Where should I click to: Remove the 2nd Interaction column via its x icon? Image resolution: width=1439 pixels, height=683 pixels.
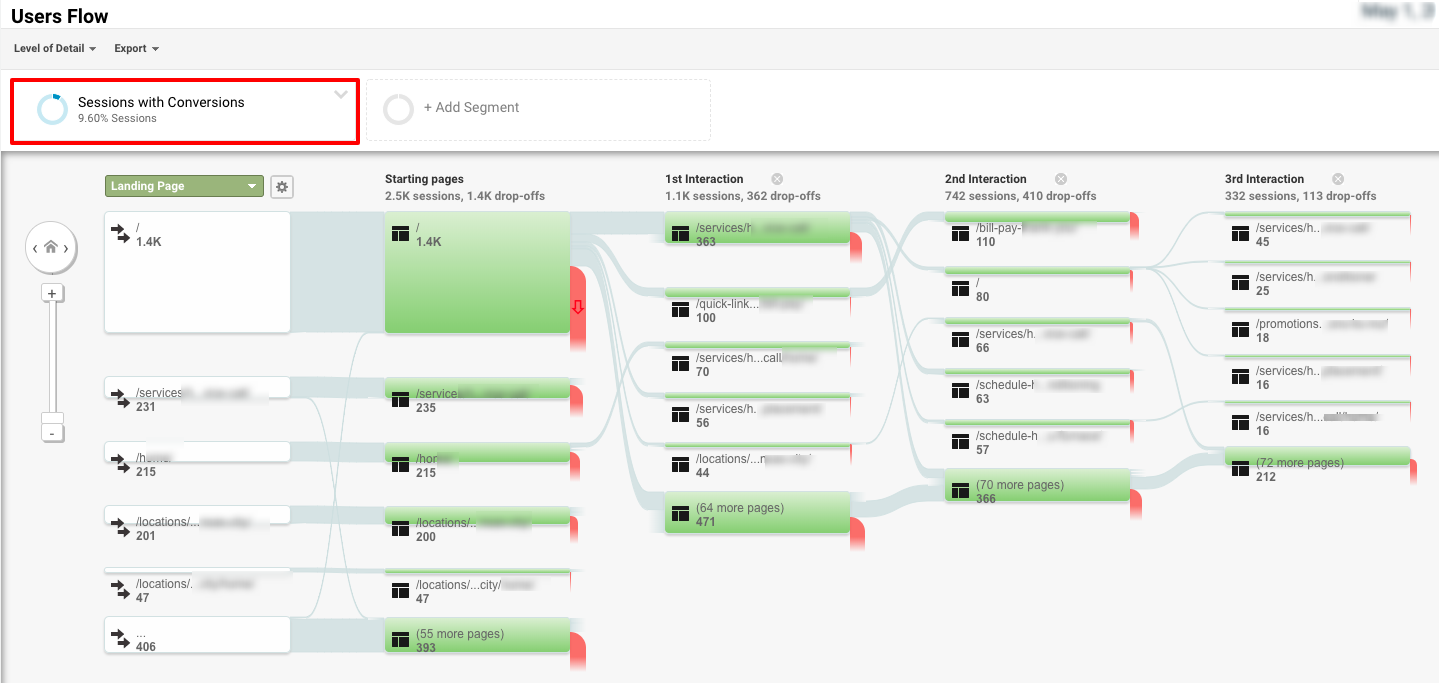(x=1060, y=178)
